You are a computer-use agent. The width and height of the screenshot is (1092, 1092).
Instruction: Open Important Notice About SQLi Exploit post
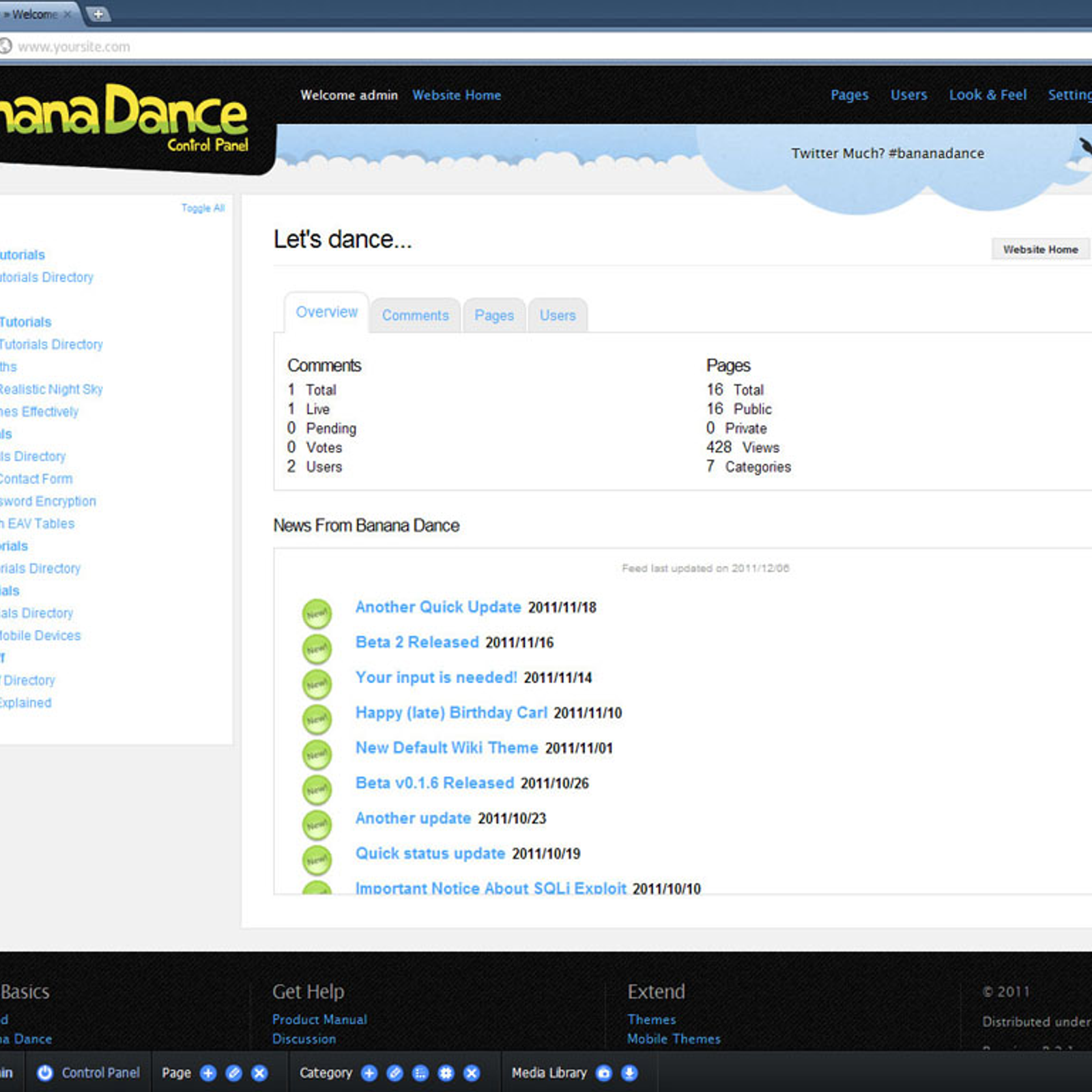(491, 887)
